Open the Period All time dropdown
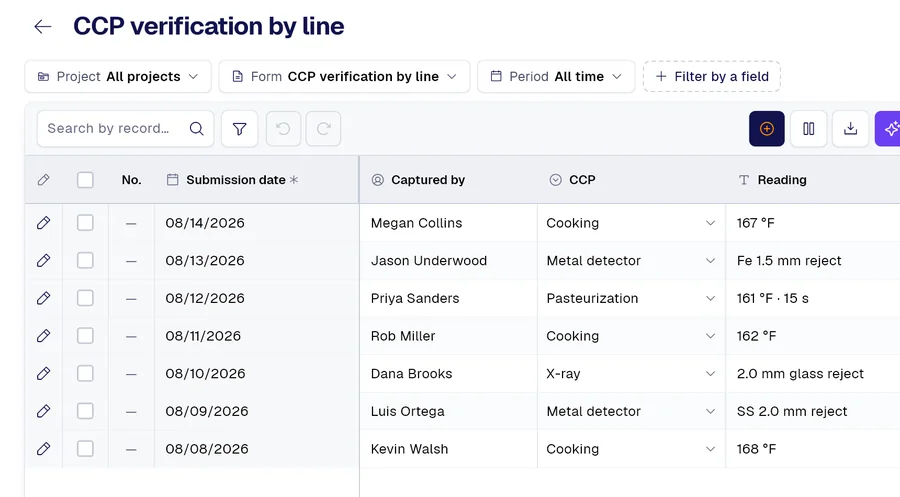Screen dimensions: 900x497 pyautogui.click(x=556, y=76)
